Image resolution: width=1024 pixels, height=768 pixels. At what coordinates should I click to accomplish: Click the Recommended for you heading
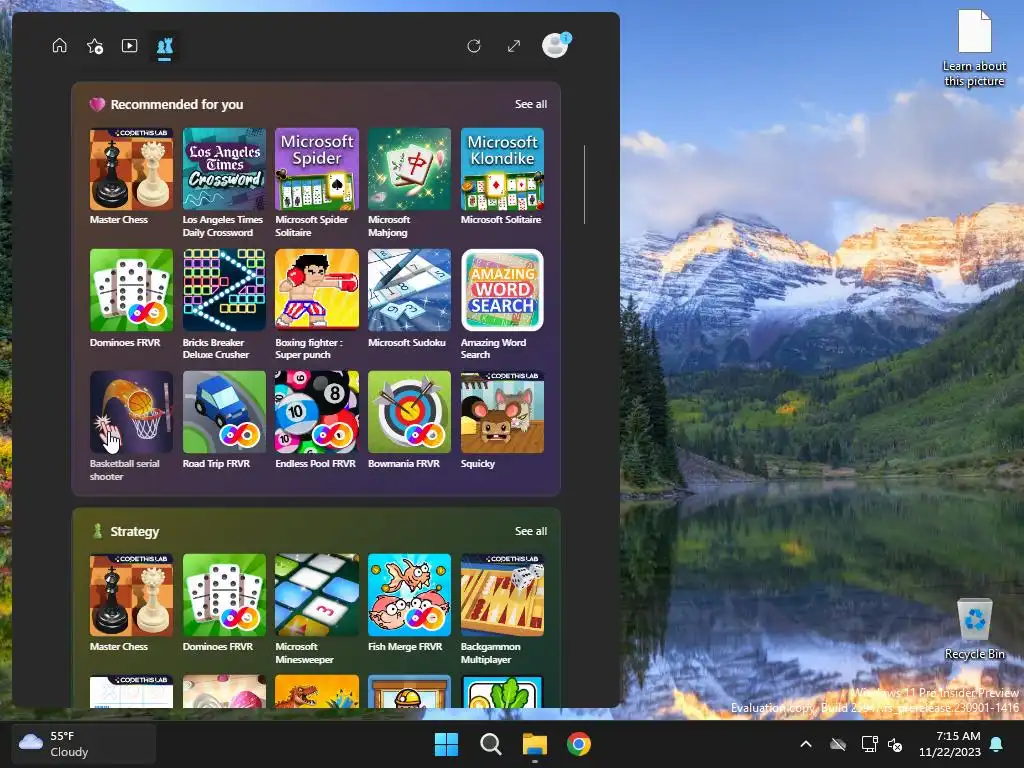pos(176,104)
